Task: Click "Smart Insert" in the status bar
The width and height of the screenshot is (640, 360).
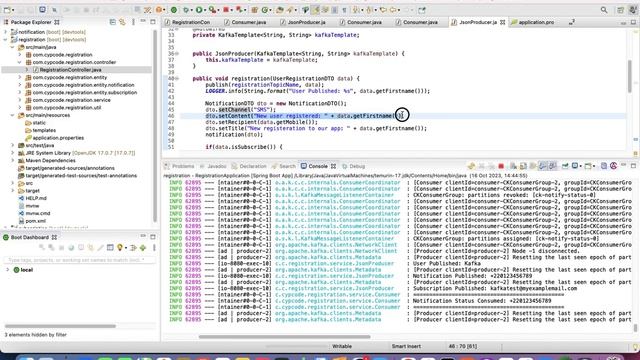Action: [x=406, y=346]
